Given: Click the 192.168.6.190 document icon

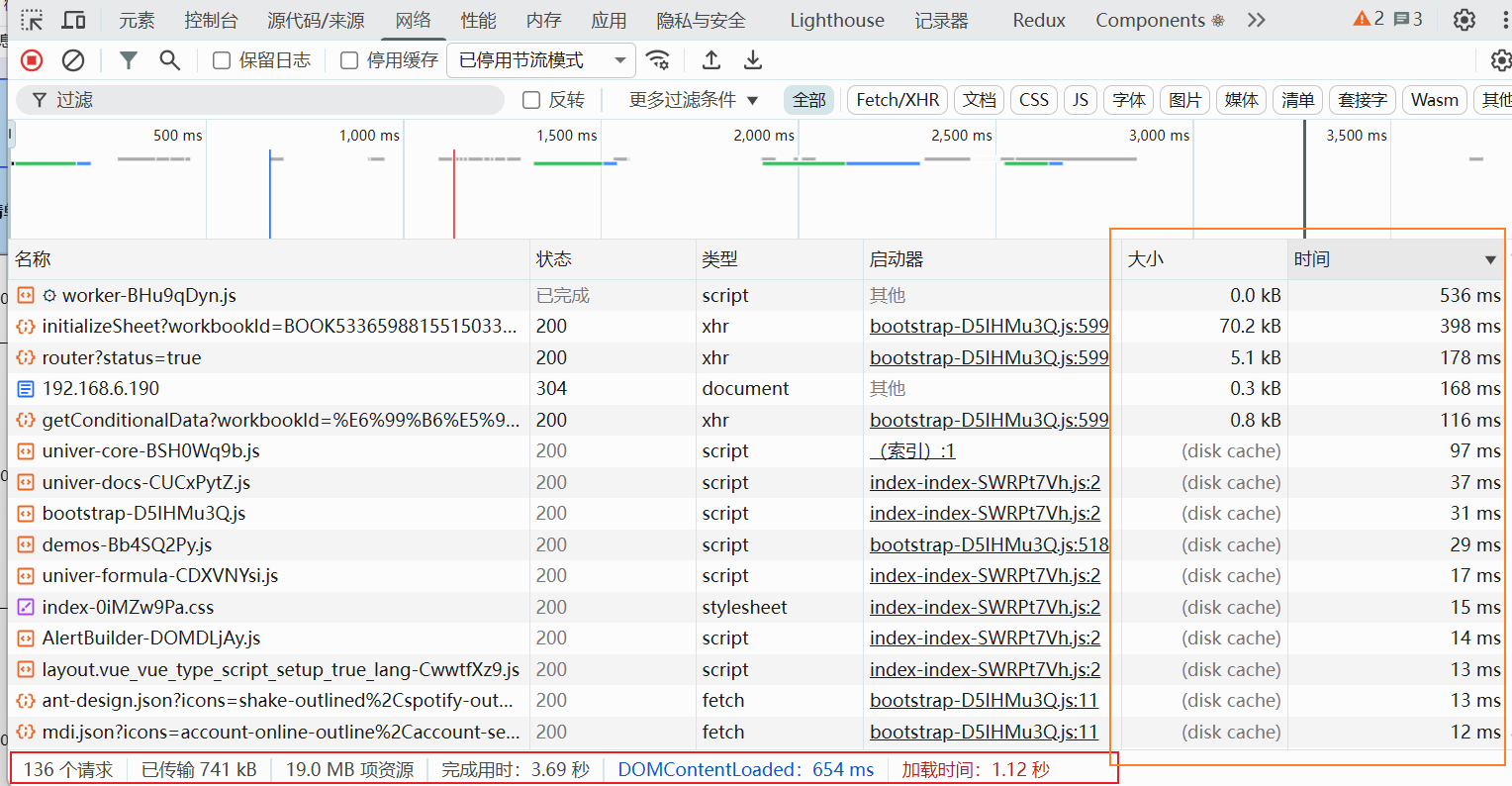Looking at the screenshot, I should coord(26,389).
